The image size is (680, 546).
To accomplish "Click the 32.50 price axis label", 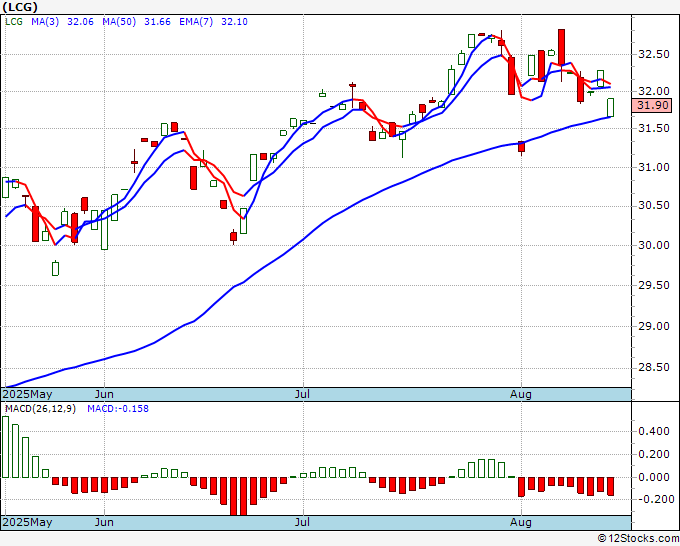I will (x=654, y=54).
